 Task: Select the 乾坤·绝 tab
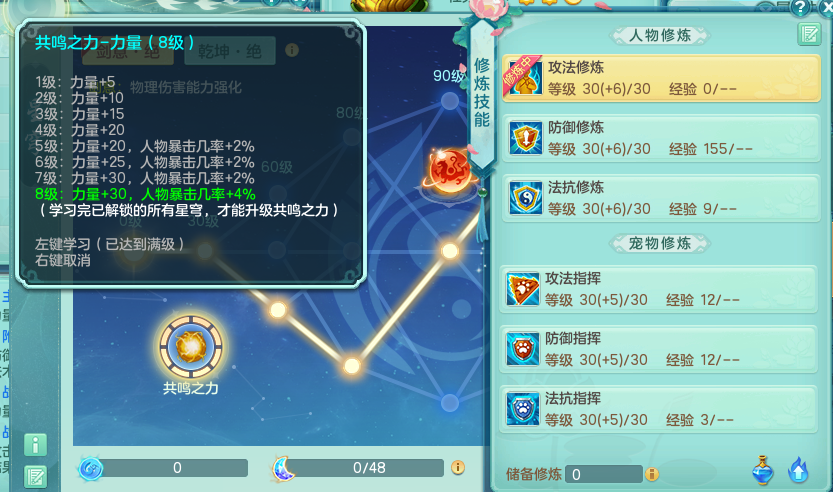point(230,51)
